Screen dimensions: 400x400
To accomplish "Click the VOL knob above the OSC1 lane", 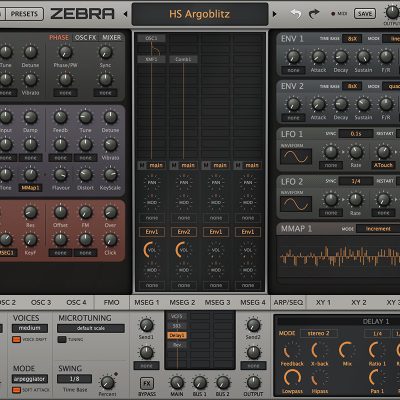I will coord(151,250).
